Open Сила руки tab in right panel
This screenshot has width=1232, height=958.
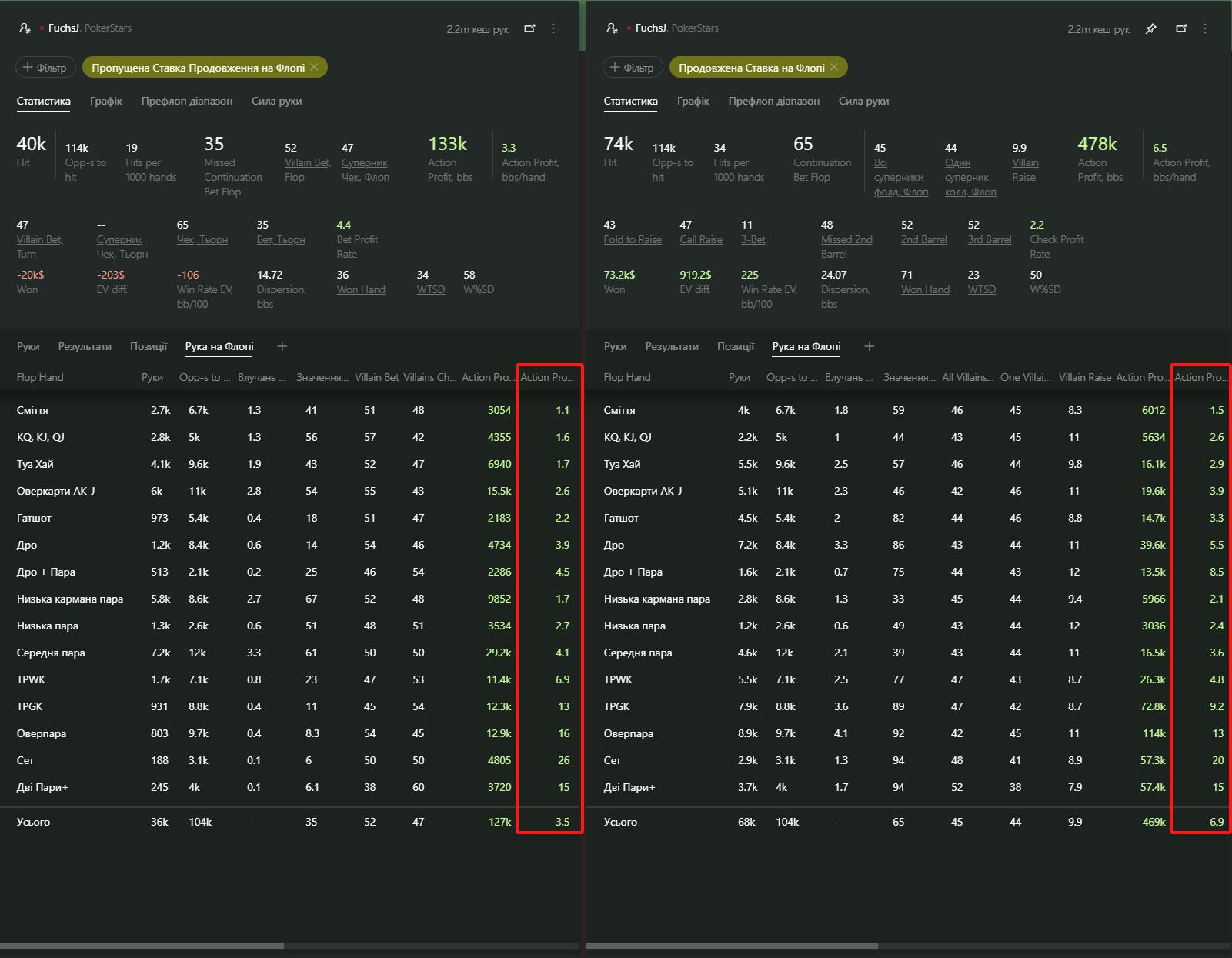(863, 101)
